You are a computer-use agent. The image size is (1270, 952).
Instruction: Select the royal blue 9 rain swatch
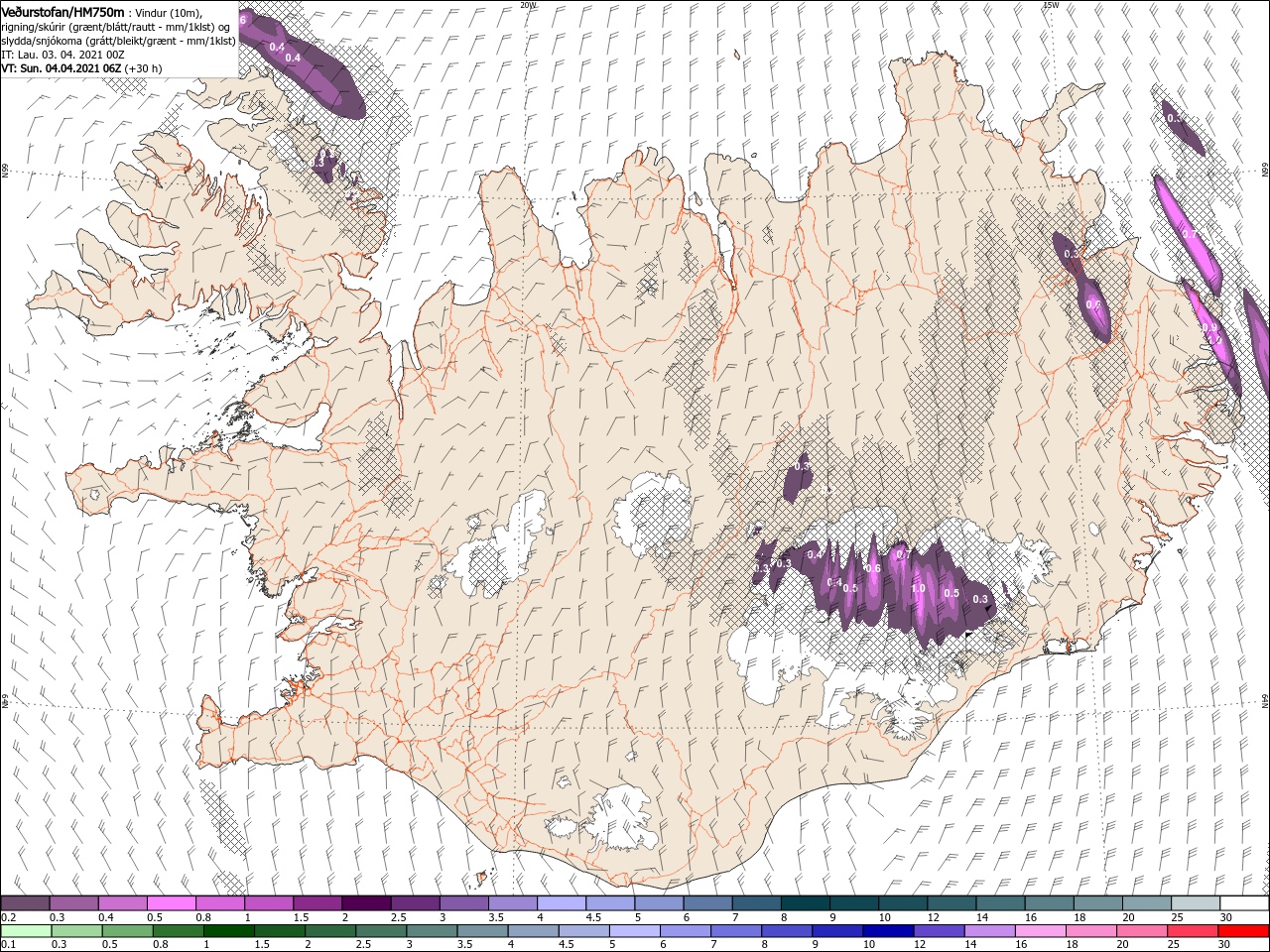click(837, 930)
